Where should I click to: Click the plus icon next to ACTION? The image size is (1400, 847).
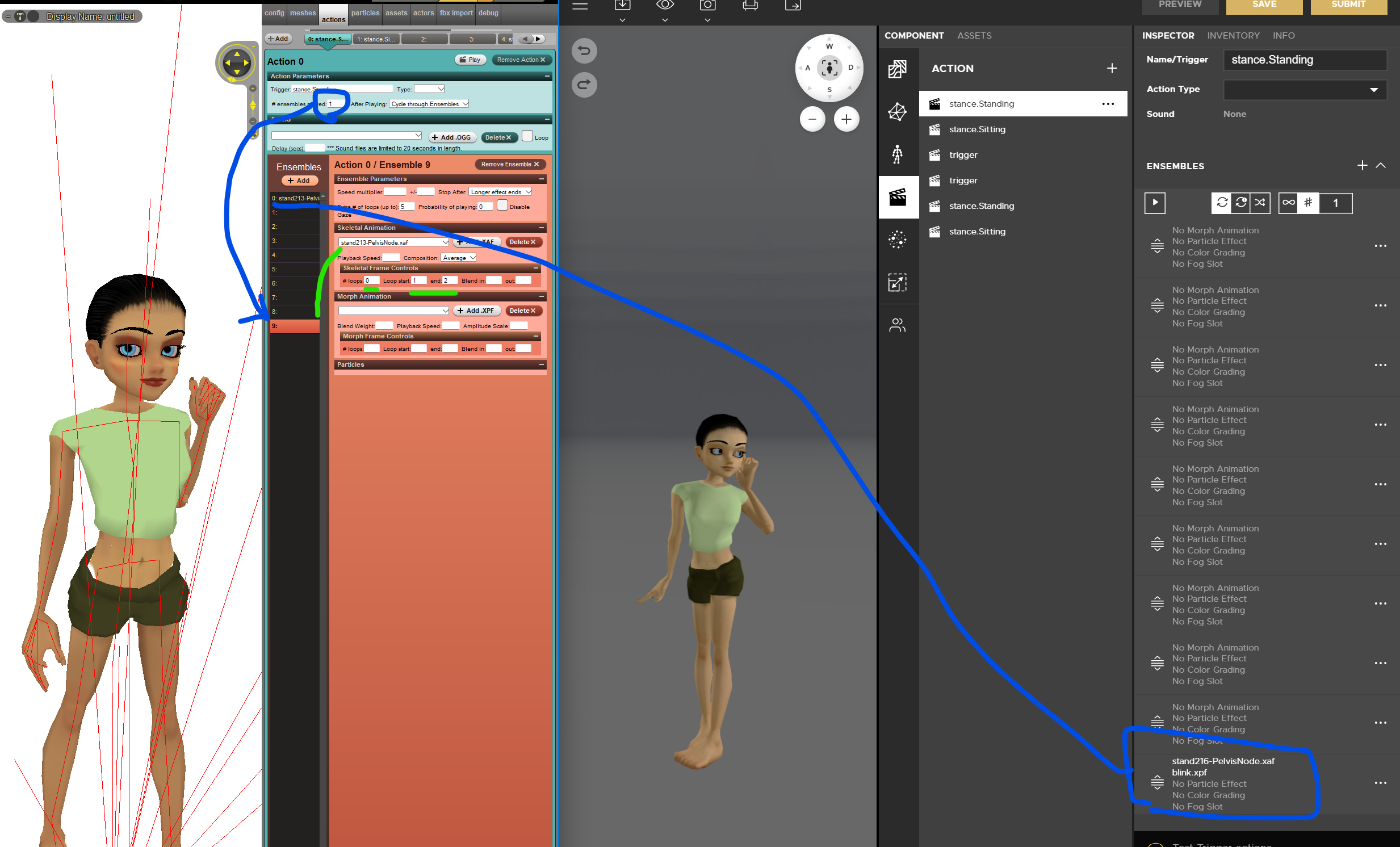tap(1112, 68)
